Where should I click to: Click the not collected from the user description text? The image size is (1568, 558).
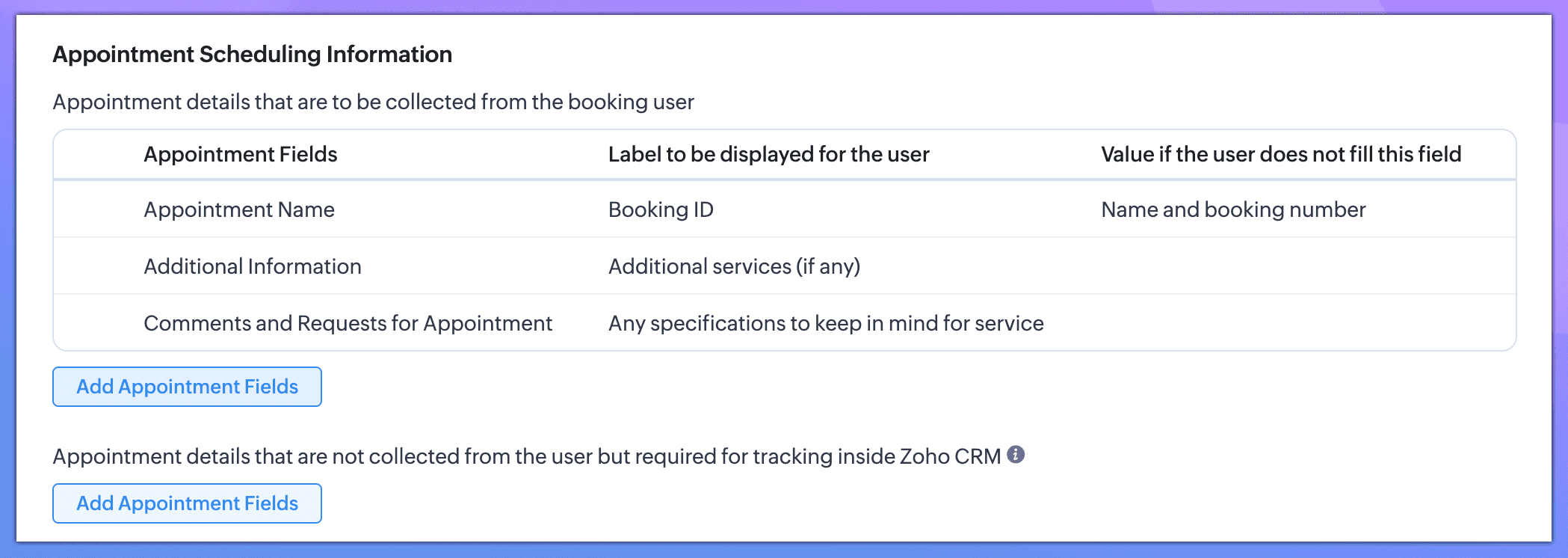click(x=526, y=456)
